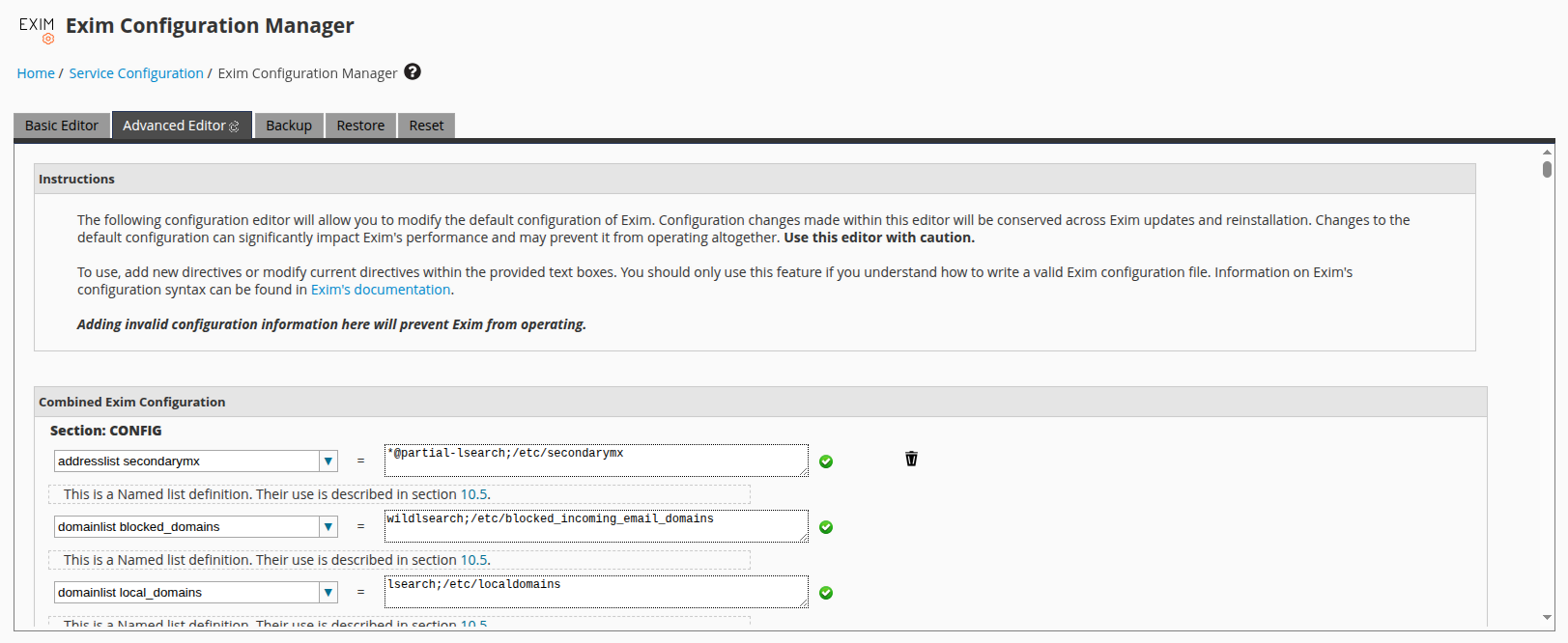Switch to the Basic Editor tab
The height and width of the screenshot is (643, 1568).
[x=62, y=126]
